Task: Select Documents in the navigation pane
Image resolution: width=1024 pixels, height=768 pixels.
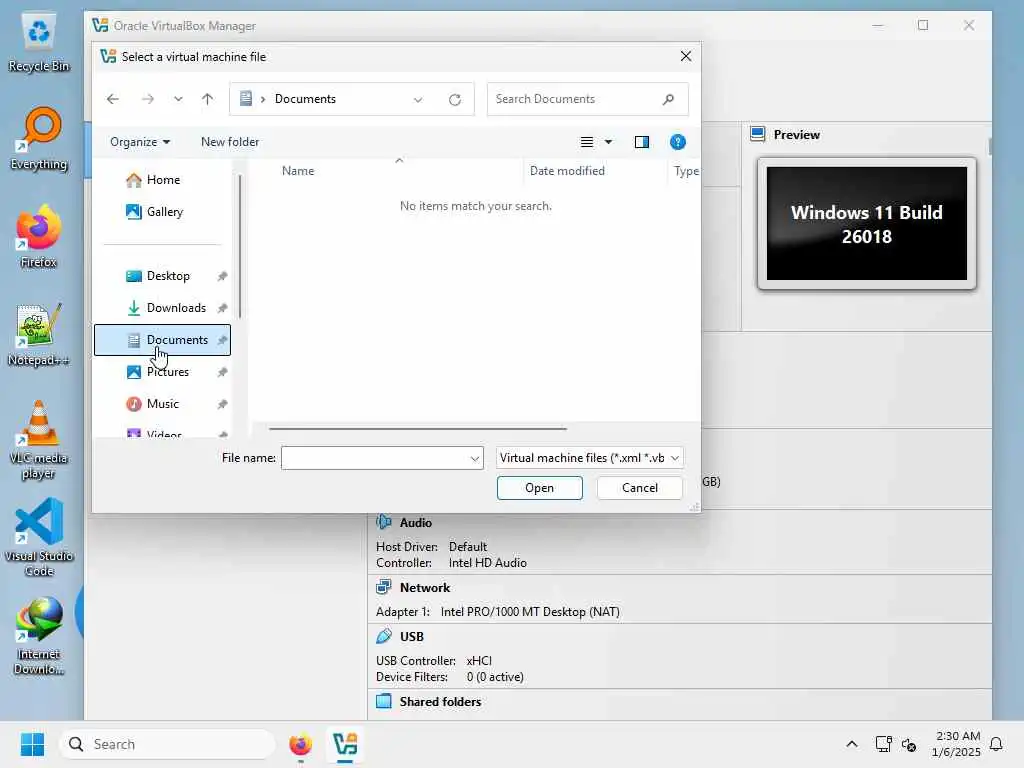Action: [163, 340]
